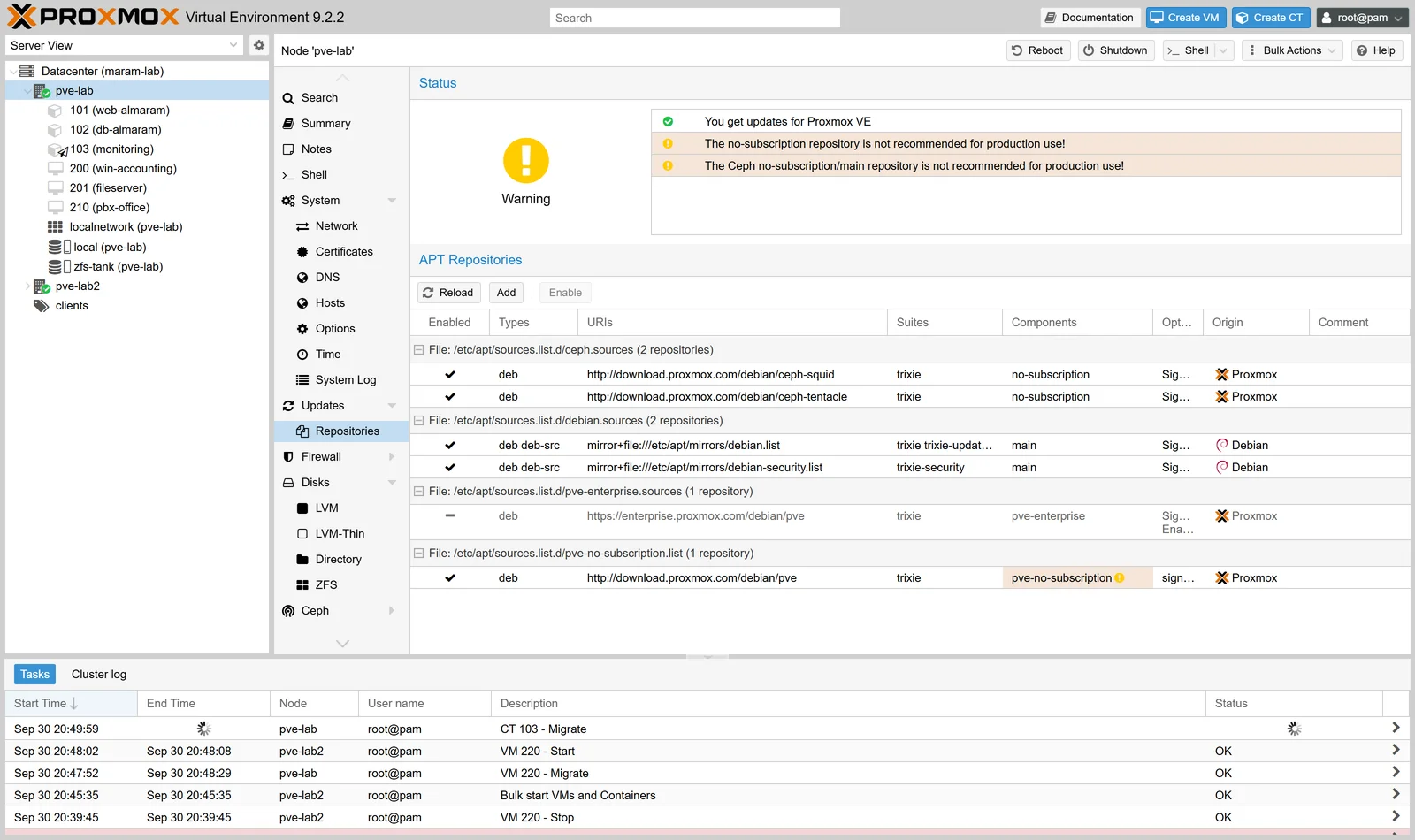Viewport: 1415px width, 840px height.
Task: Click the zfs-tank storage icon
Action: 59,267
